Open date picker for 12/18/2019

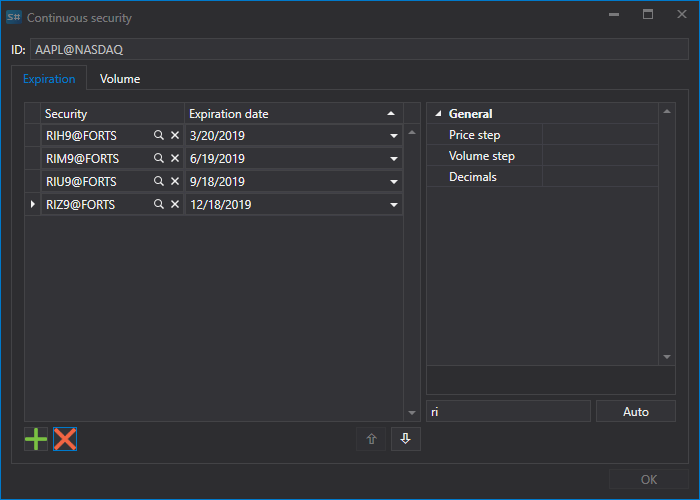point(394,205)
